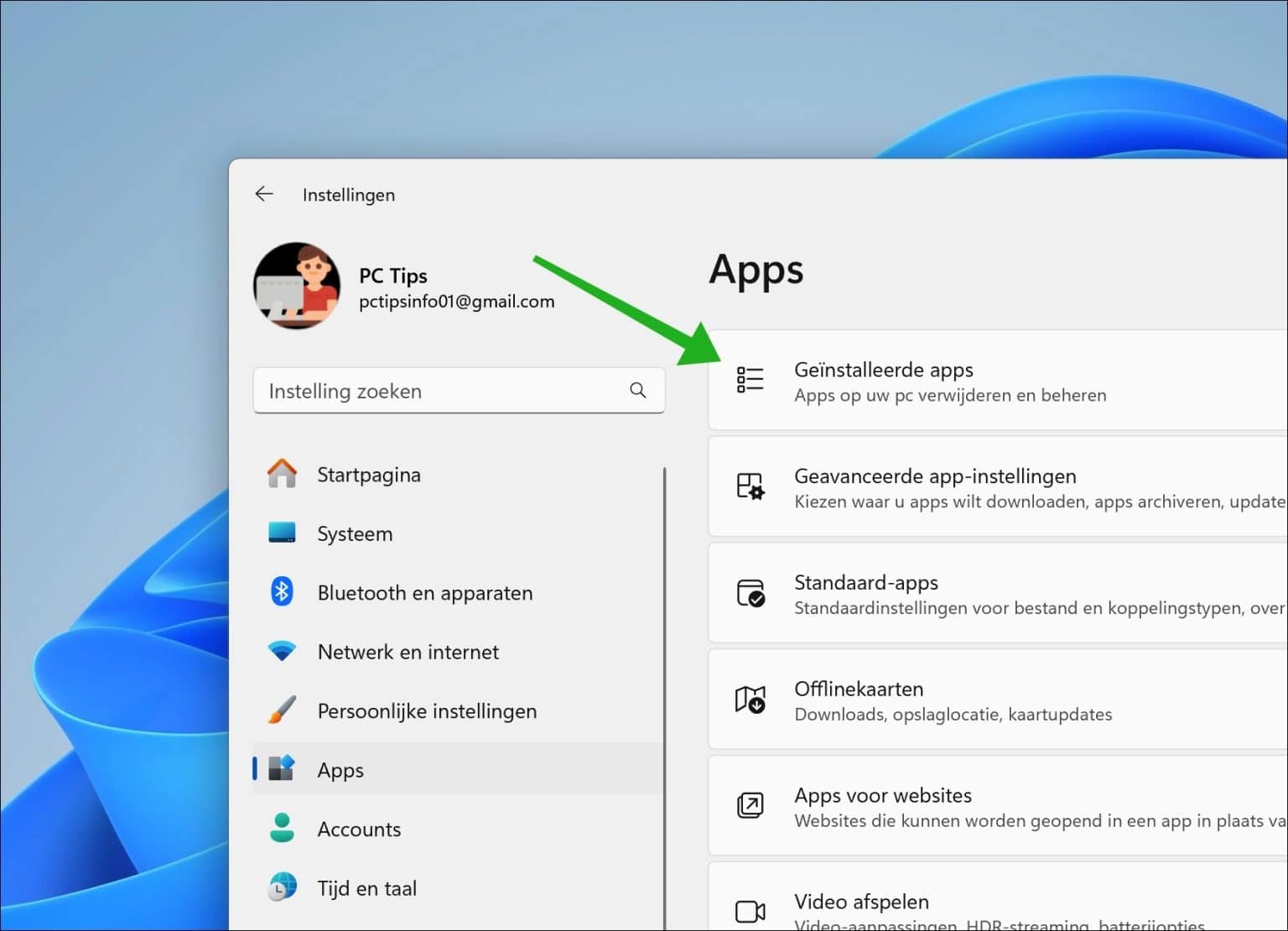
Task: Open Persoonlijke instellingen
Action: click(457, 711)
